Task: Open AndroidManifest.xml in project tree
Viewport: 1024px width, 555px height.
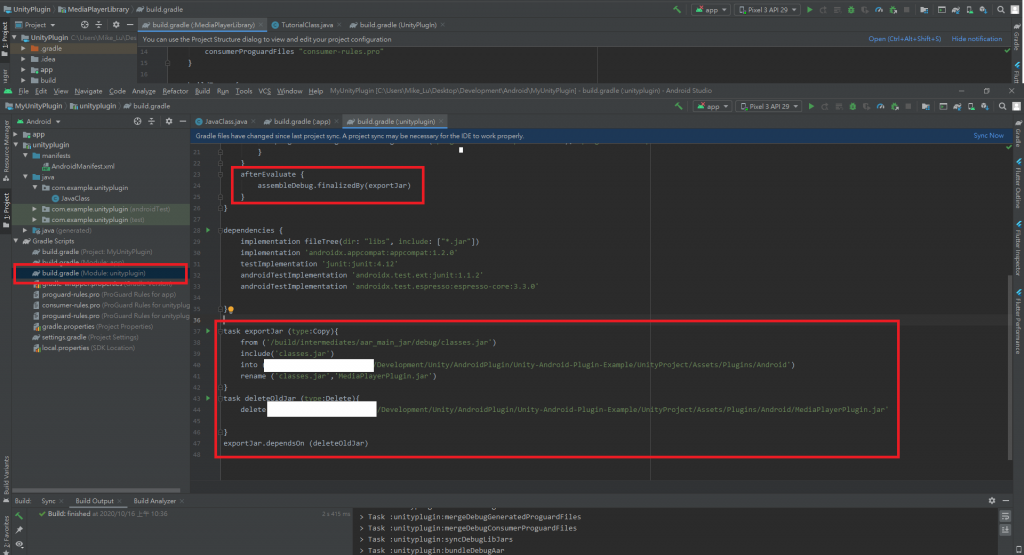Action: click(x=82, y=166)
